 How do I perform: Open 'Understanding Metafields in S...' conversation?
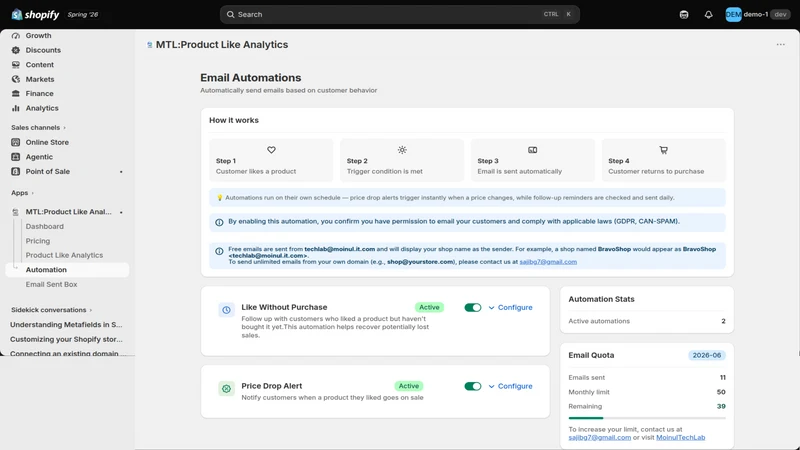(x=66, y=324)
